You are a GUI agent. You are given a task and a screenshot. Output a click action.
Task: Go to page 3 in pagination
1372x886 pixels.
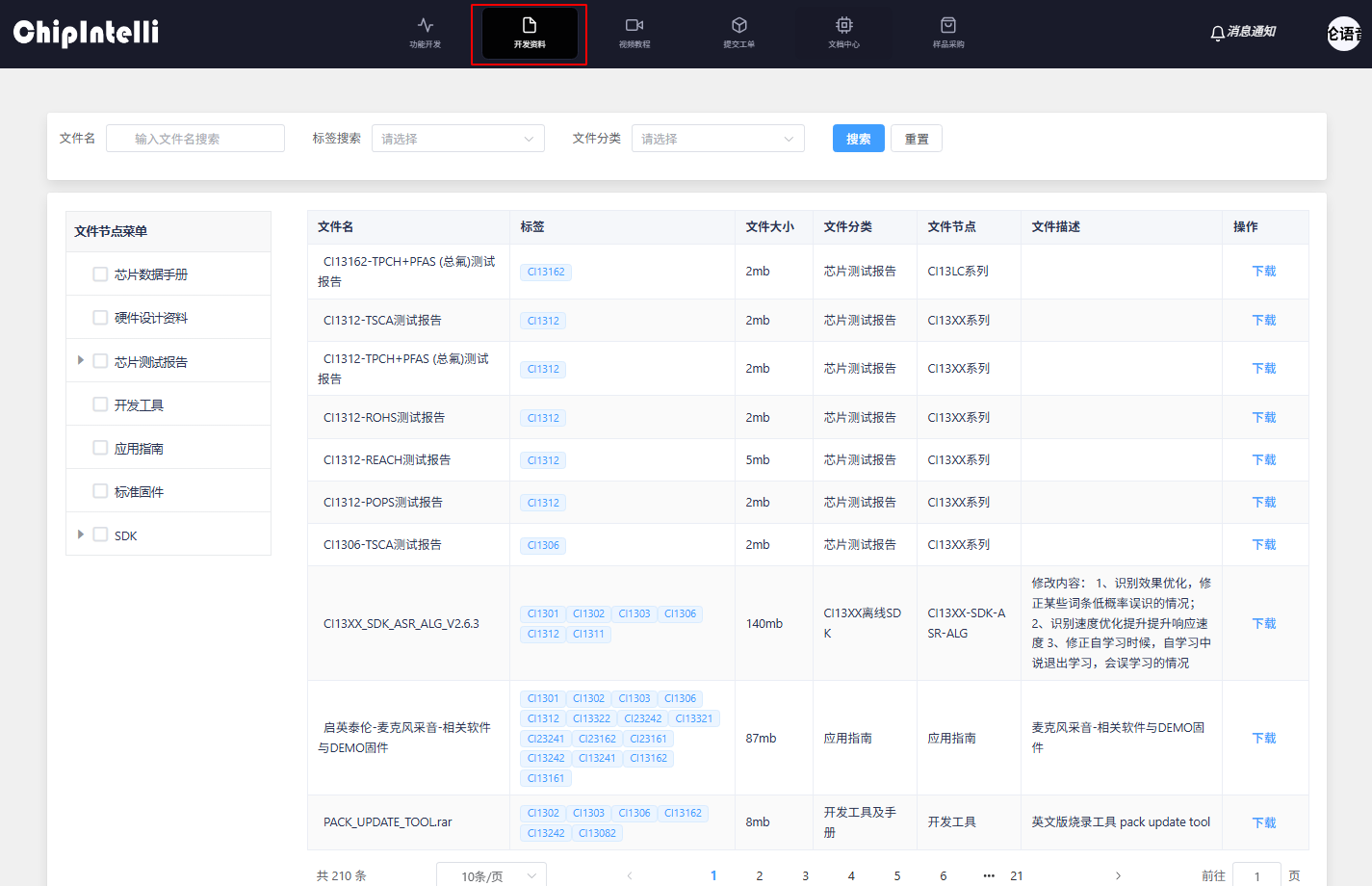point(805,875)
